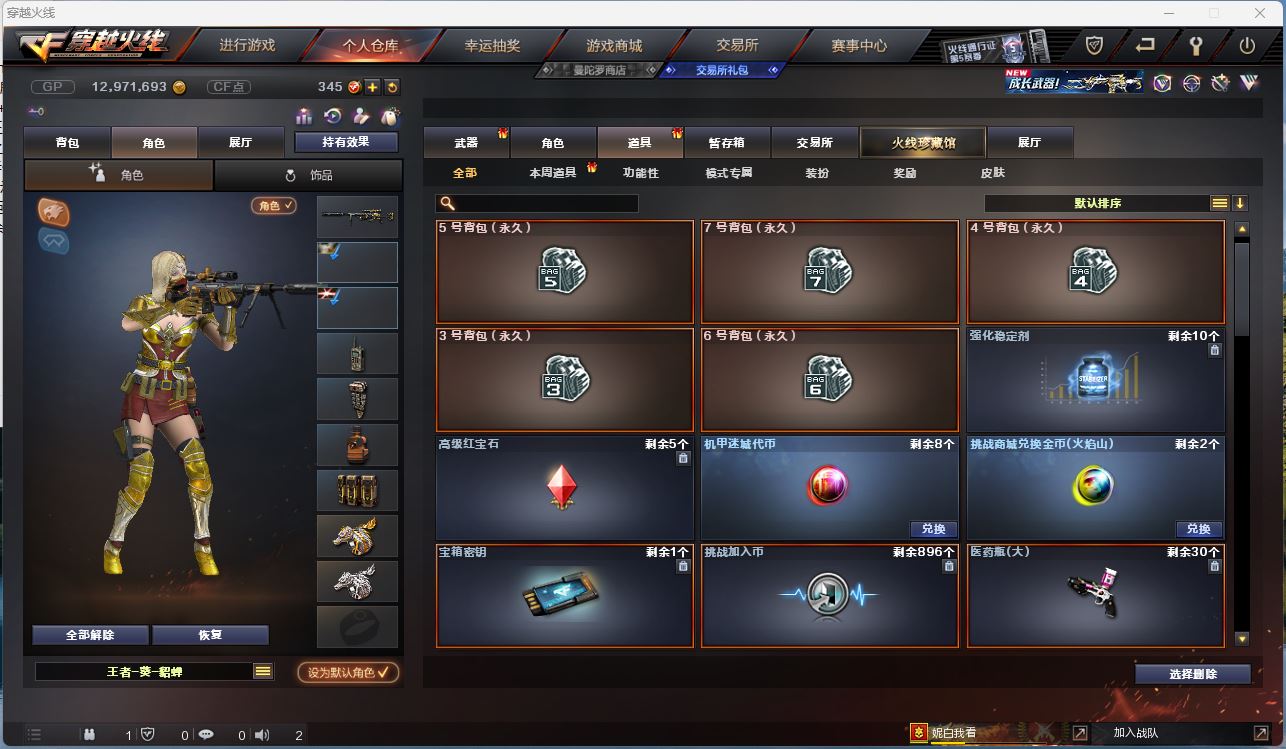Toggle 设为默认角色 default character option
Image resolution: width=1286 pixels, height=749 pixels.
[348, 672]
